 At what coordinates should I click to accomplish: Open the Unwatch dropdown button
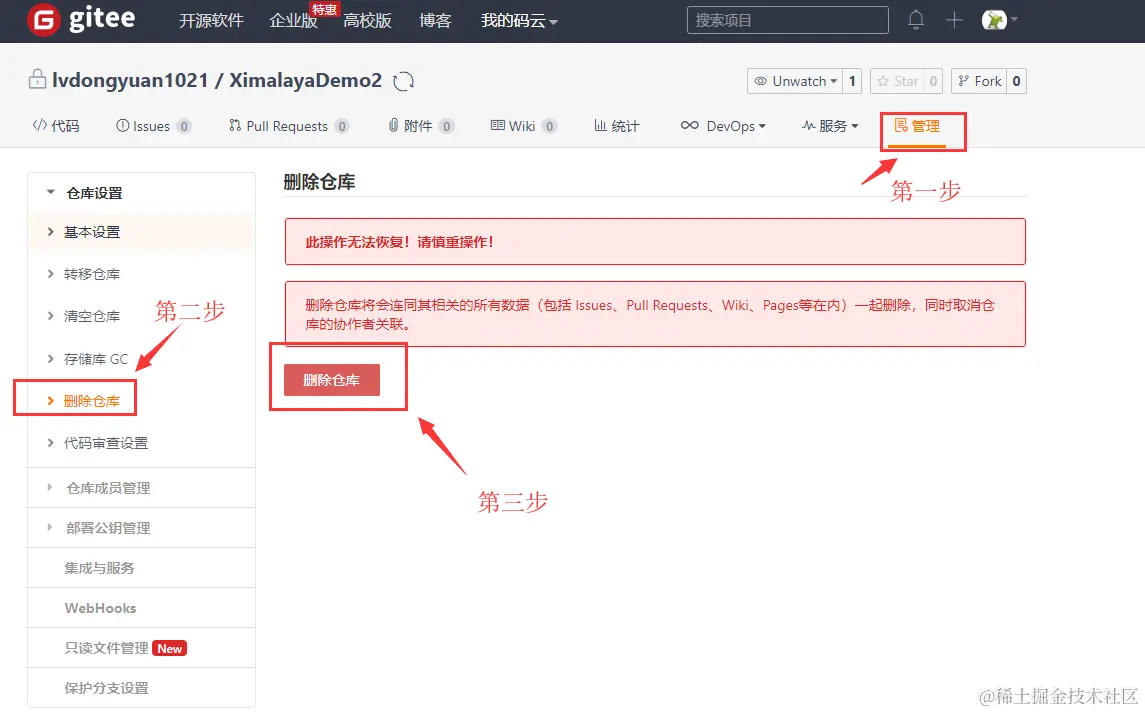(x=794, y=81)
